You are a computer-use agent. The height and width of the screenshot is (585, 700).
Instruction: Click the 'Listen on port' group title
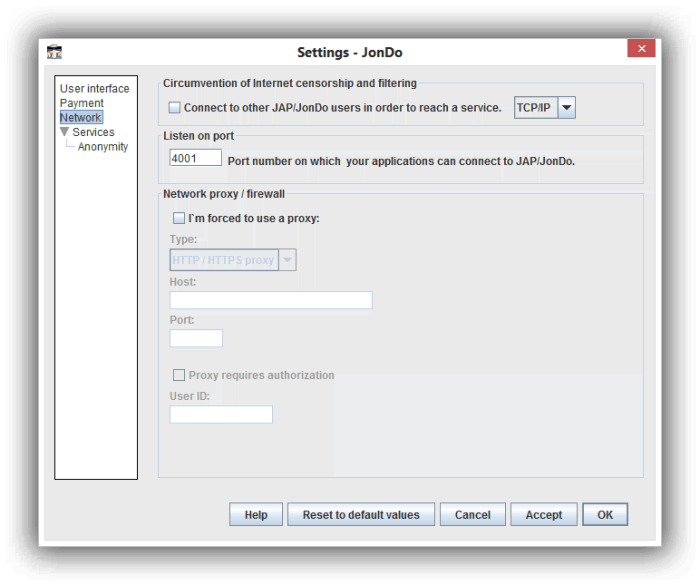(199, 136)
